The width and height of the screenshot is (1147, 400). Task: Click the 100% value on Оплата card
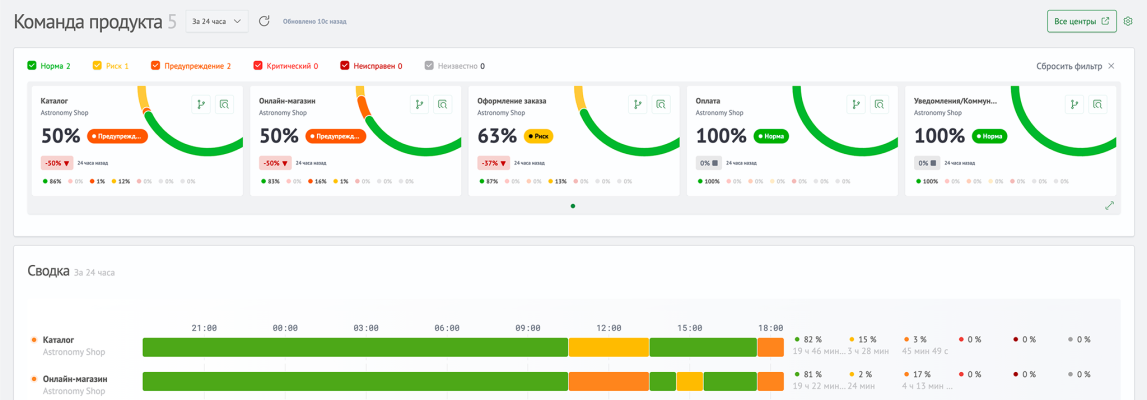click(x=721, y=136)
